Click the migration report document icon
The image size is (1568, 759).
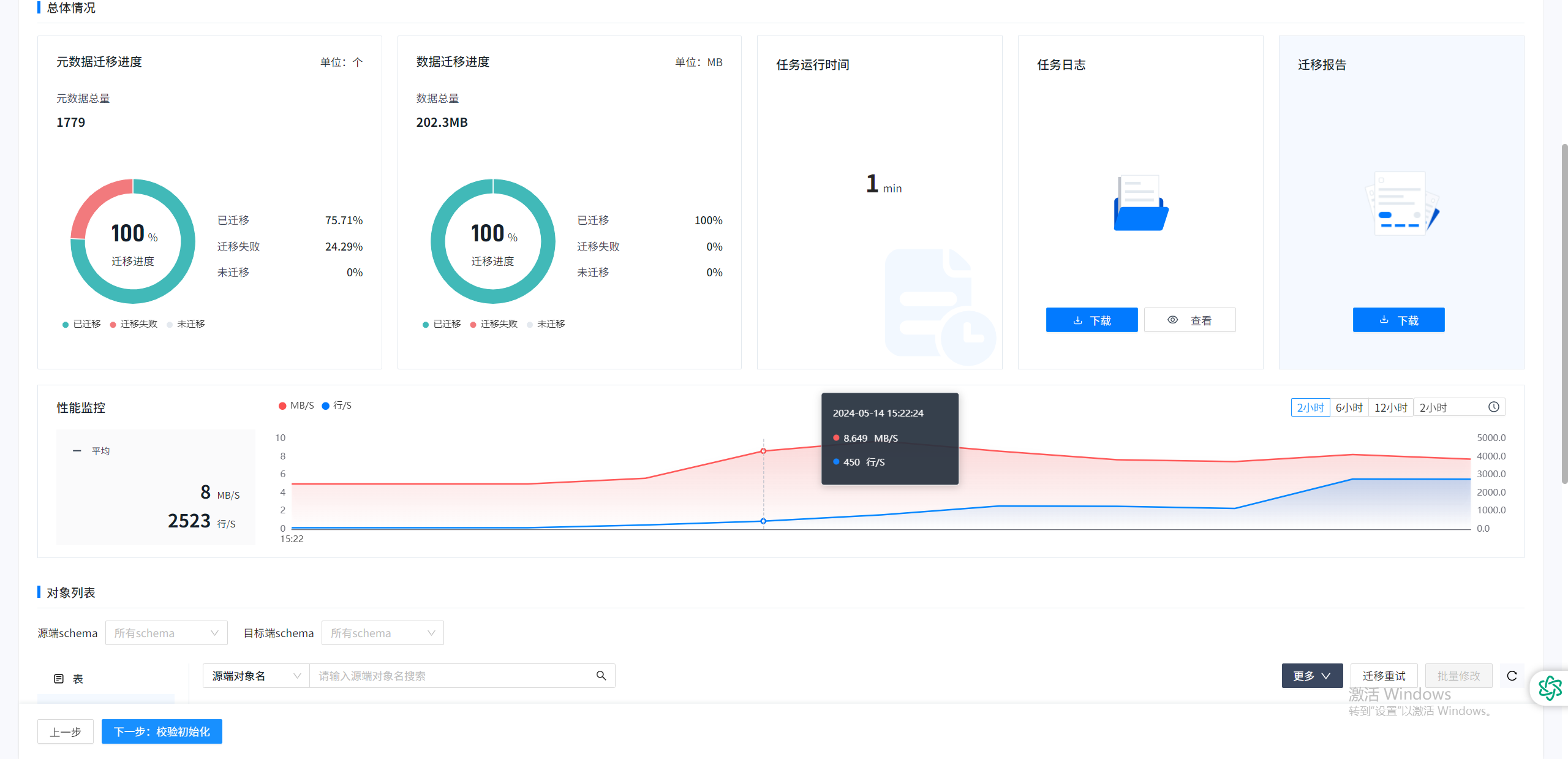[1401, 203]
